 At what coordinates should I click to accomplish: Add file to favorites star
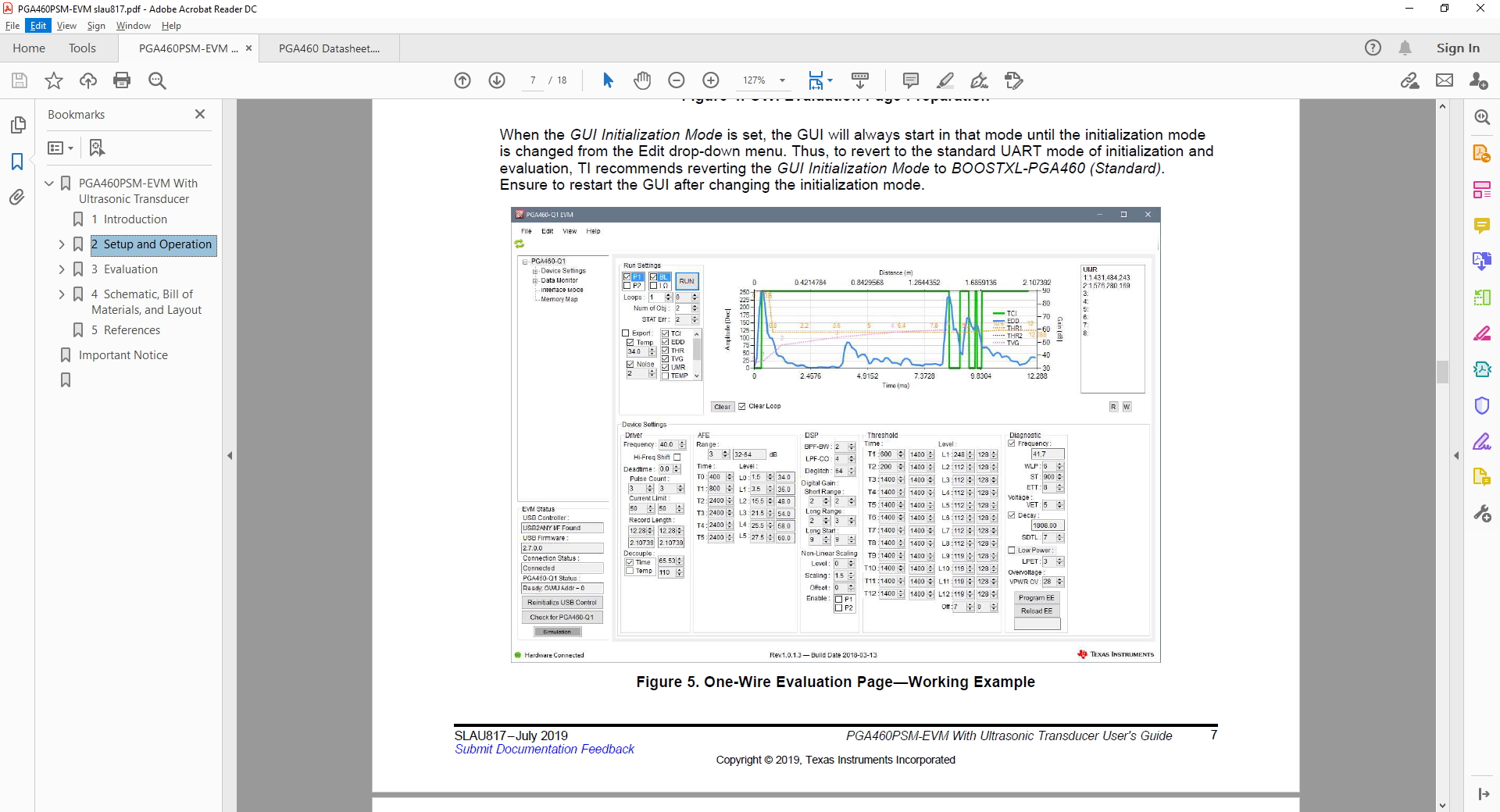tap(54, 80)
